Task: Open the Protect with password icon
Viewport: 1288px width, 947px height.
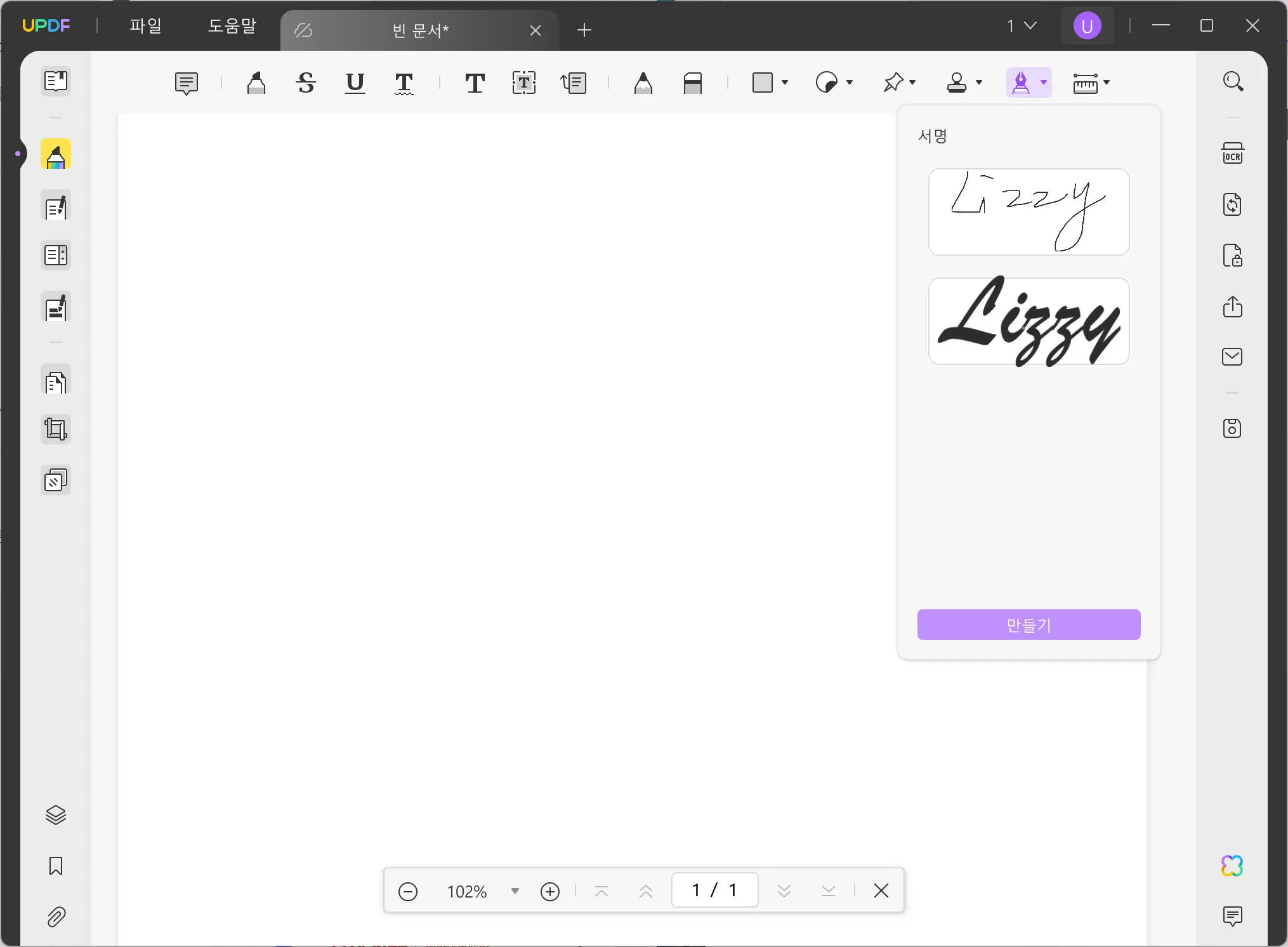Action: [1233, 255]
